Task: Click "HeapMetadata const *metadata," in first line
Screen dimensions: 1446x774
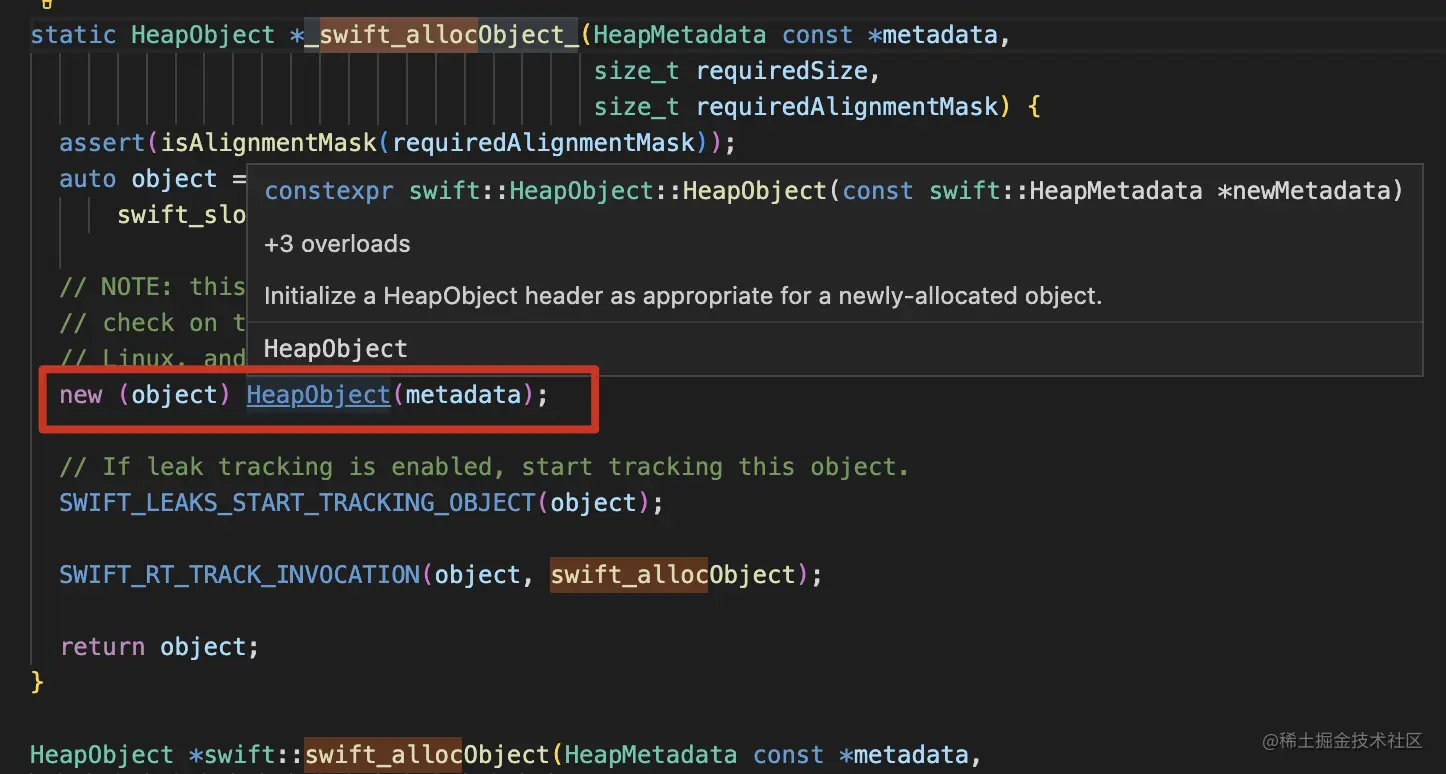Action: tap(803, 35)
